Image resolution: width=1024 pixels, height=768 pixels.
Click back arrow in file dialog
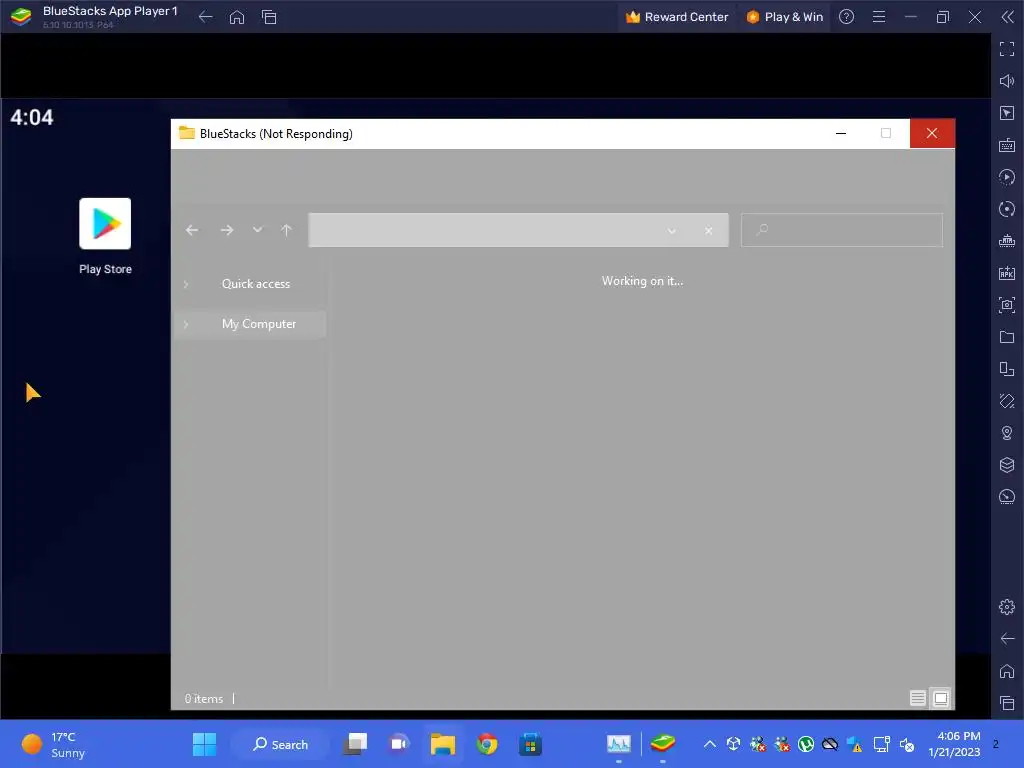click(192, 230)
